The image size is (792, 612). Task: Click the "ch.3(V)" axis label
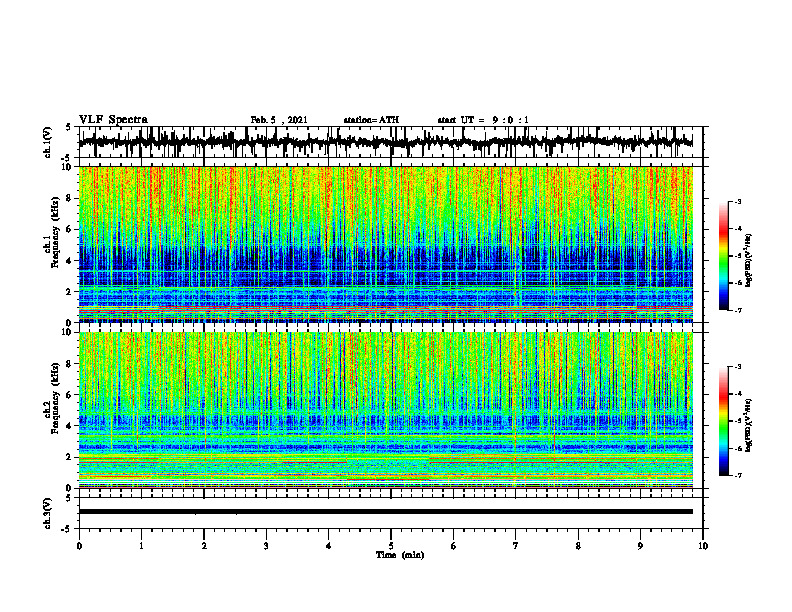click(x=47, y=513)
